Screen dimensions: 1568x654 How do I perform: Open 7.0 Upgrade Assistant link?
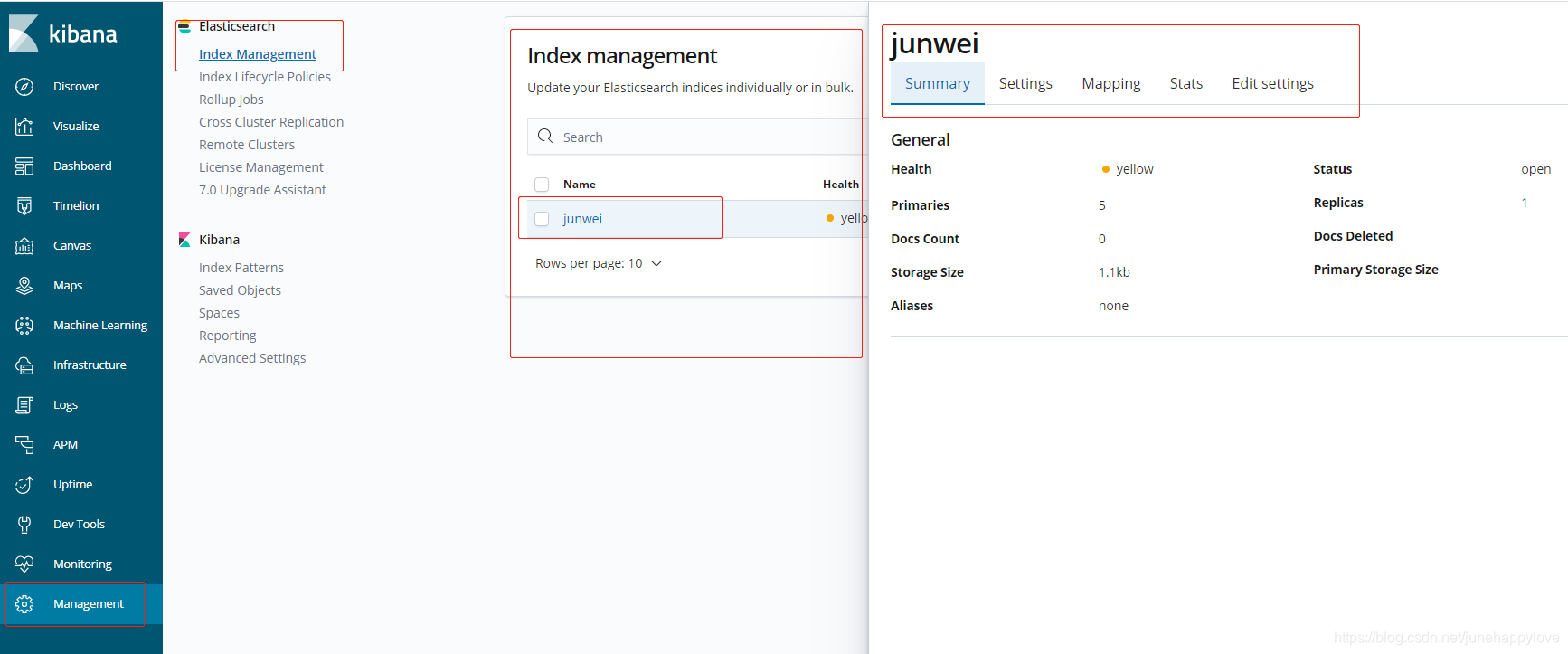coord(262,190)
